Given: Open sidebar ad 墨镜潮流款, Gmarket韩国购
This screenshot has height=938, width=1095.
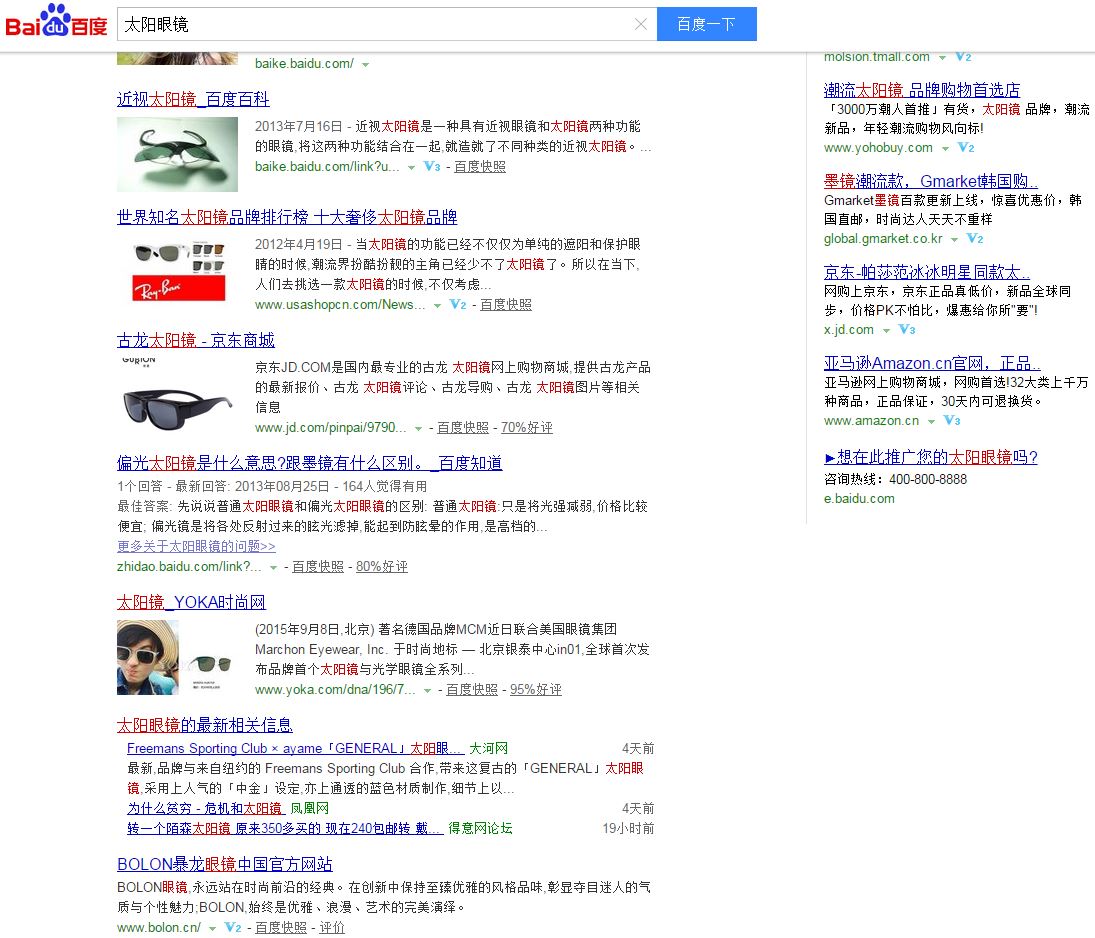Looking at the screenshot, I should [930, 182].
